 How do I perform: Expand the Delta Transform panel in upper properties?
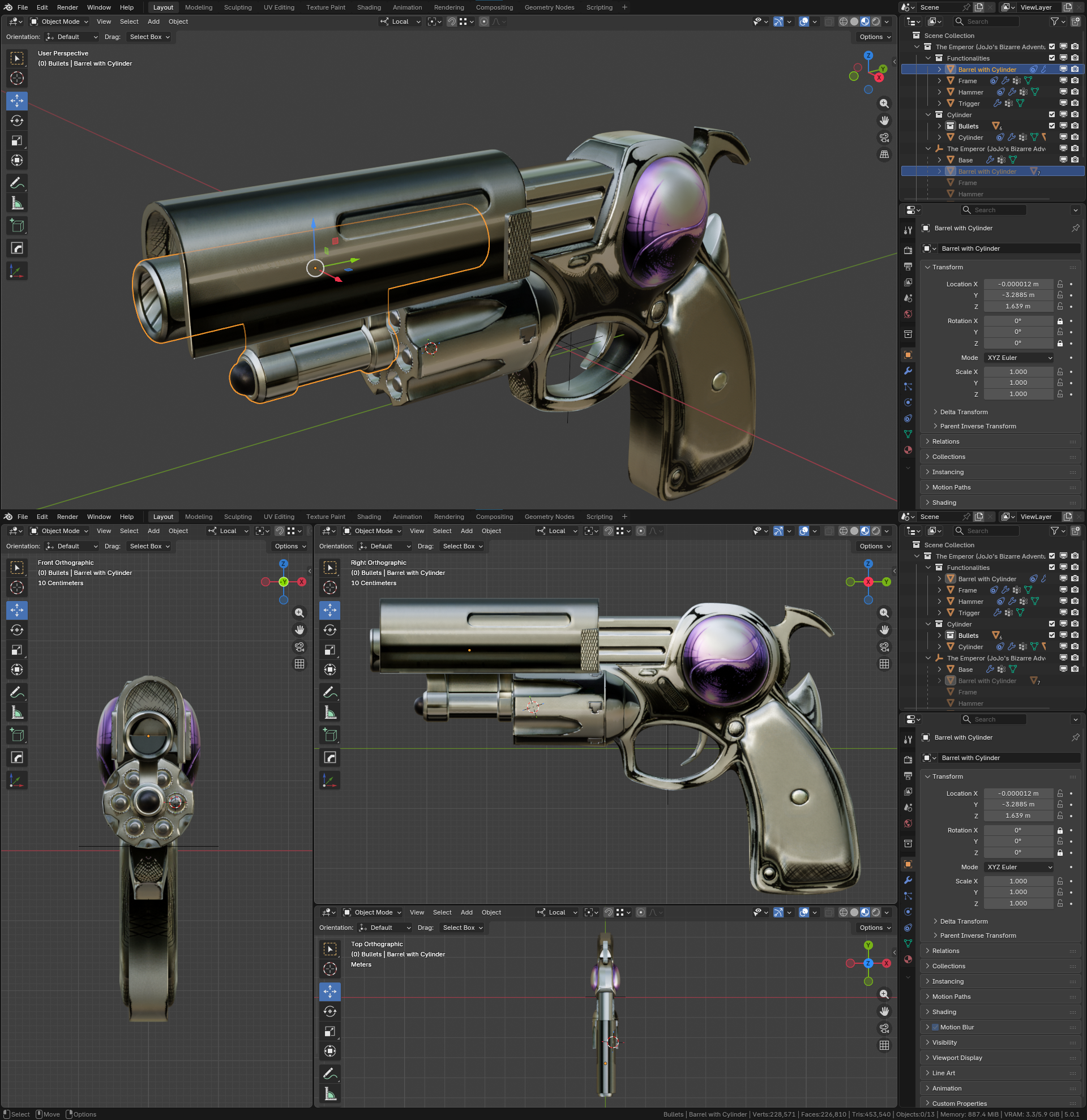pyautogui.click(x=964, y=412)
